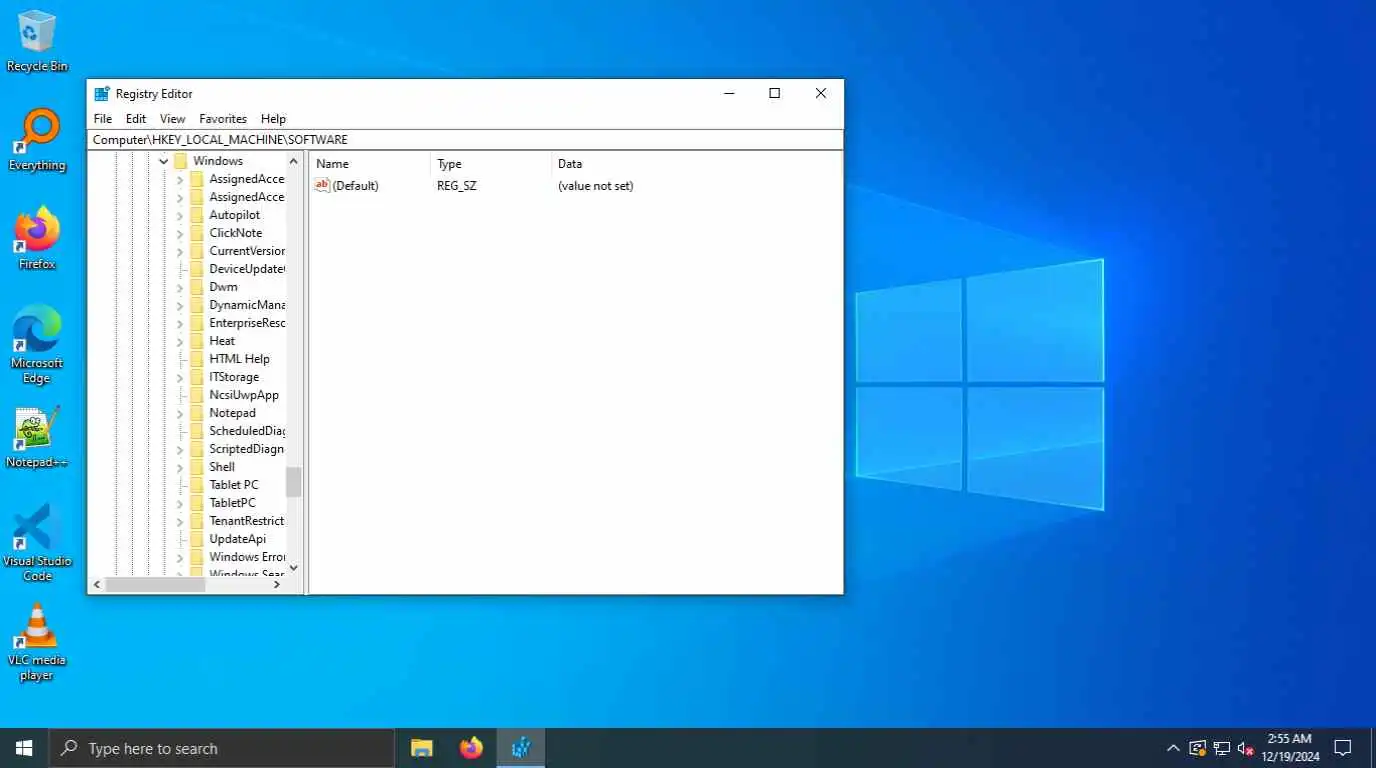The height and width of the screenshot is (768, 1376).
Task: Open File Explorer from the taskbar
Action: coord(422,748)
